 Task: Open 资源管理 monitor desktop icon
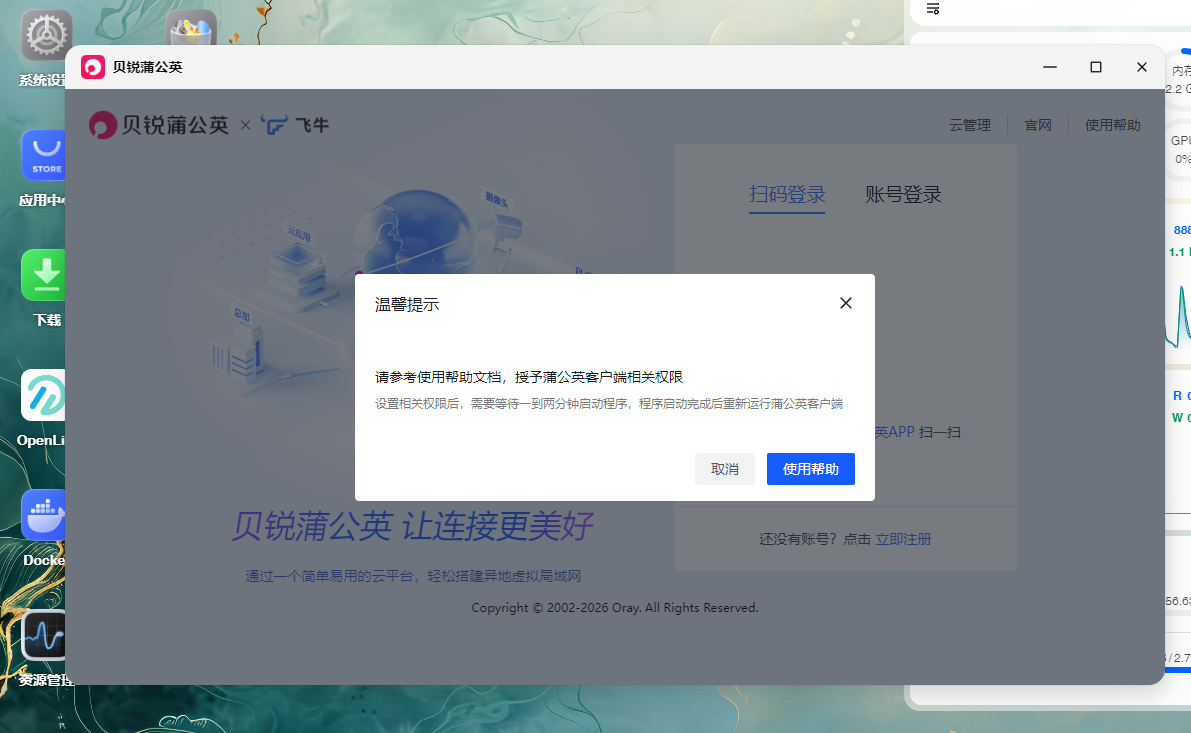click(43, 635)
